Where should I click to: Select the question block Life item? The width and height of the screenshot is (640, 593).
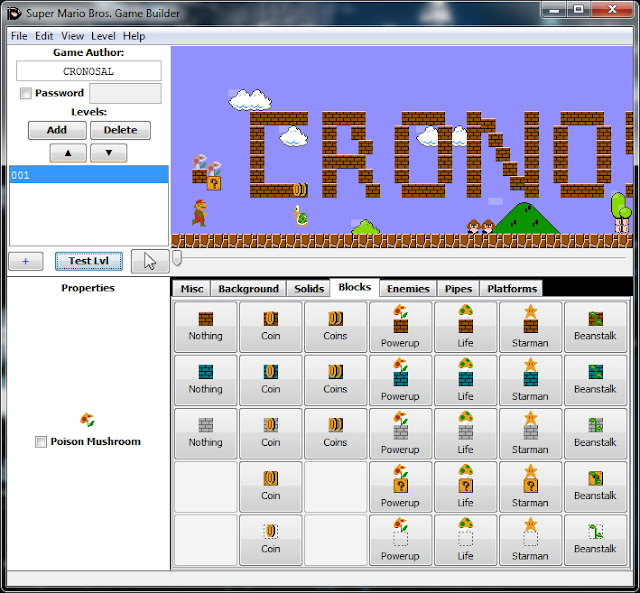[x=465, y=486]
